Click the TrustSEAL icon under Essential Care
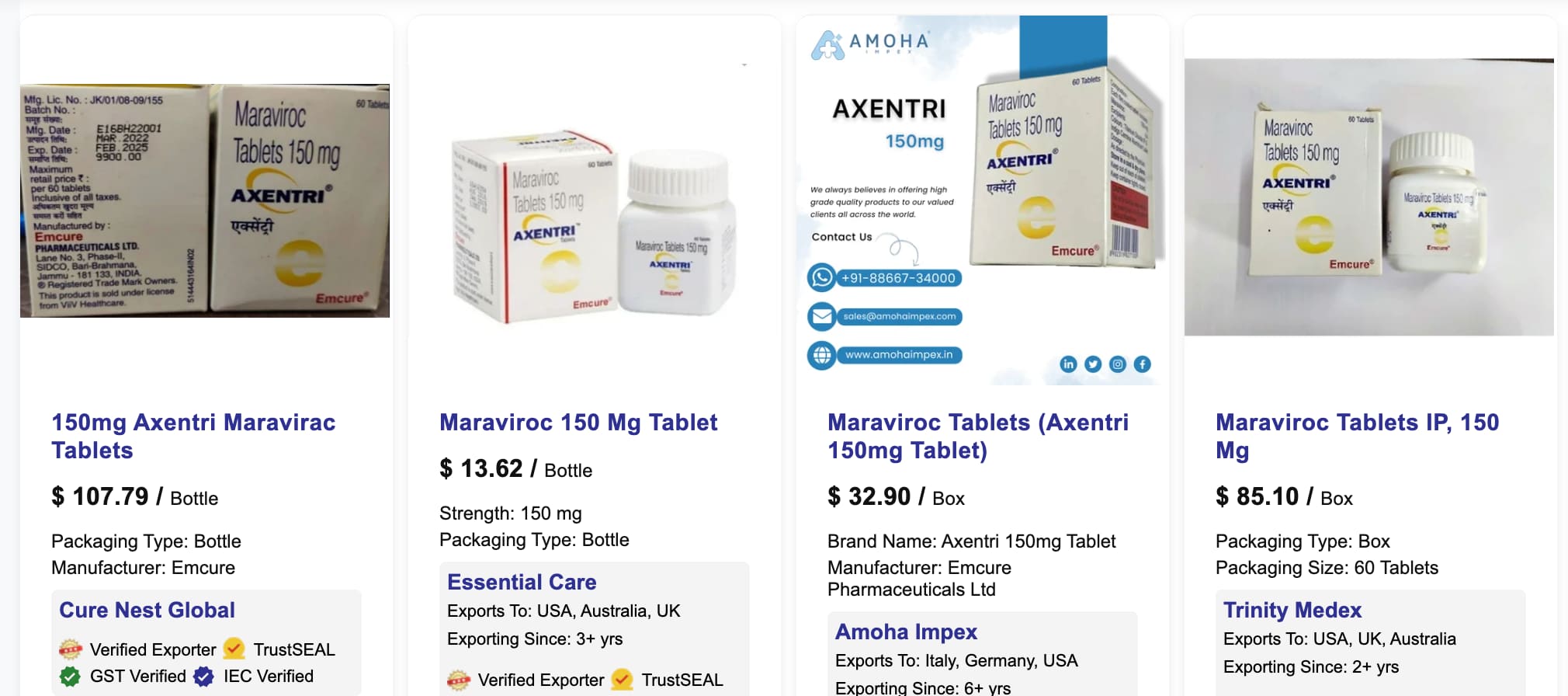 click(622, 680)
